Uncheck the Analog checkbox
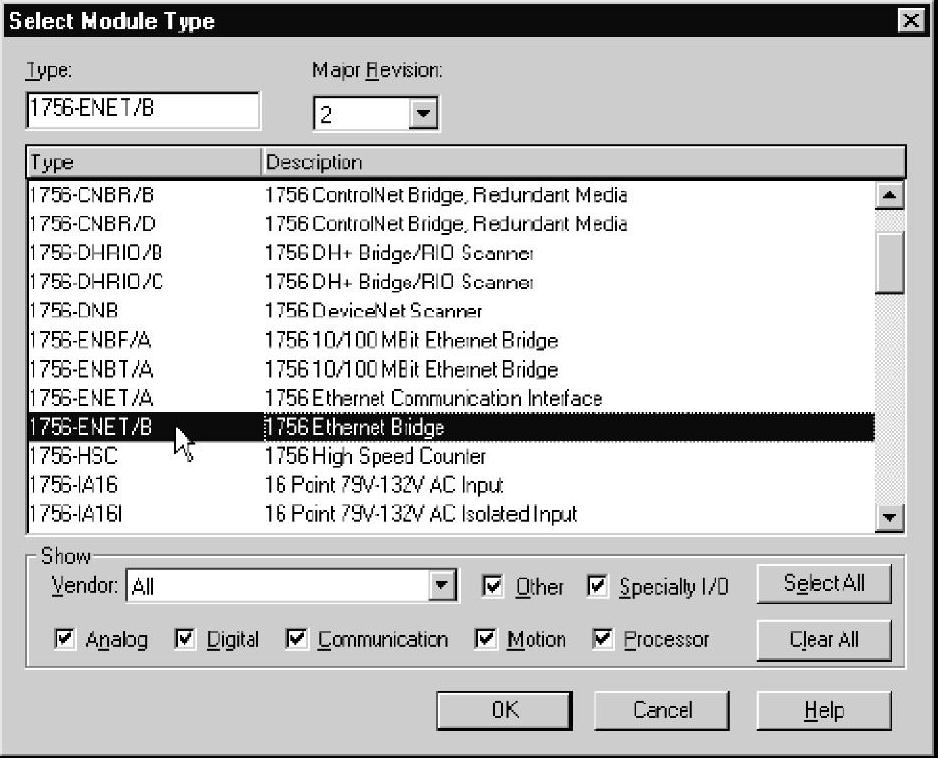The image size is (938, 758). 64,638
